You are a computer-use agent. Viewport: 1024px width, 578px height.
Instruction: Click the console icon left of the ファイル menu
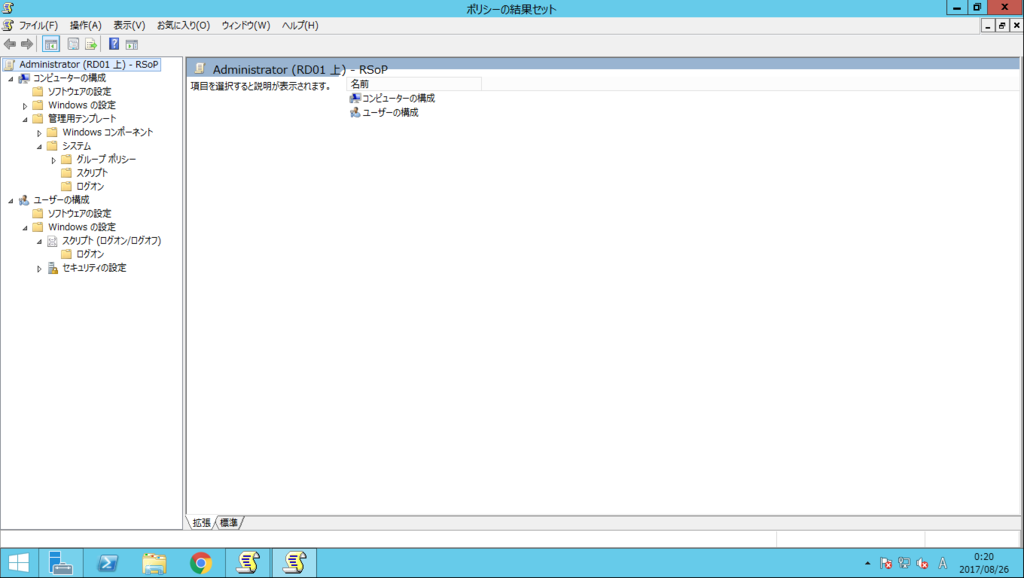[8, 25]
